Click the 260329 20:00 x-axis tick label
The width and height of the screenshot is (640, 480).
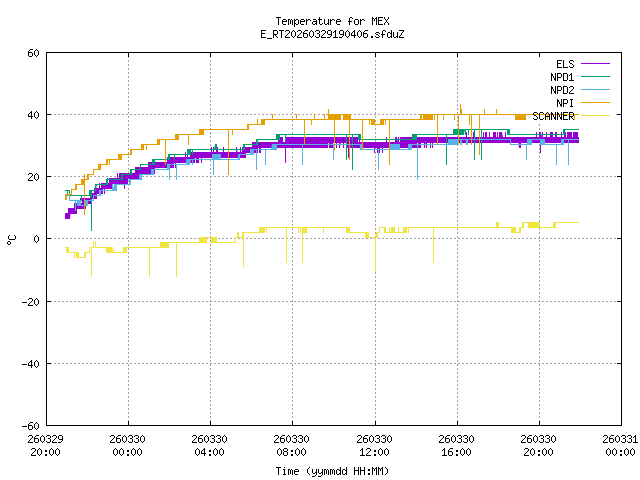[45, 445]
